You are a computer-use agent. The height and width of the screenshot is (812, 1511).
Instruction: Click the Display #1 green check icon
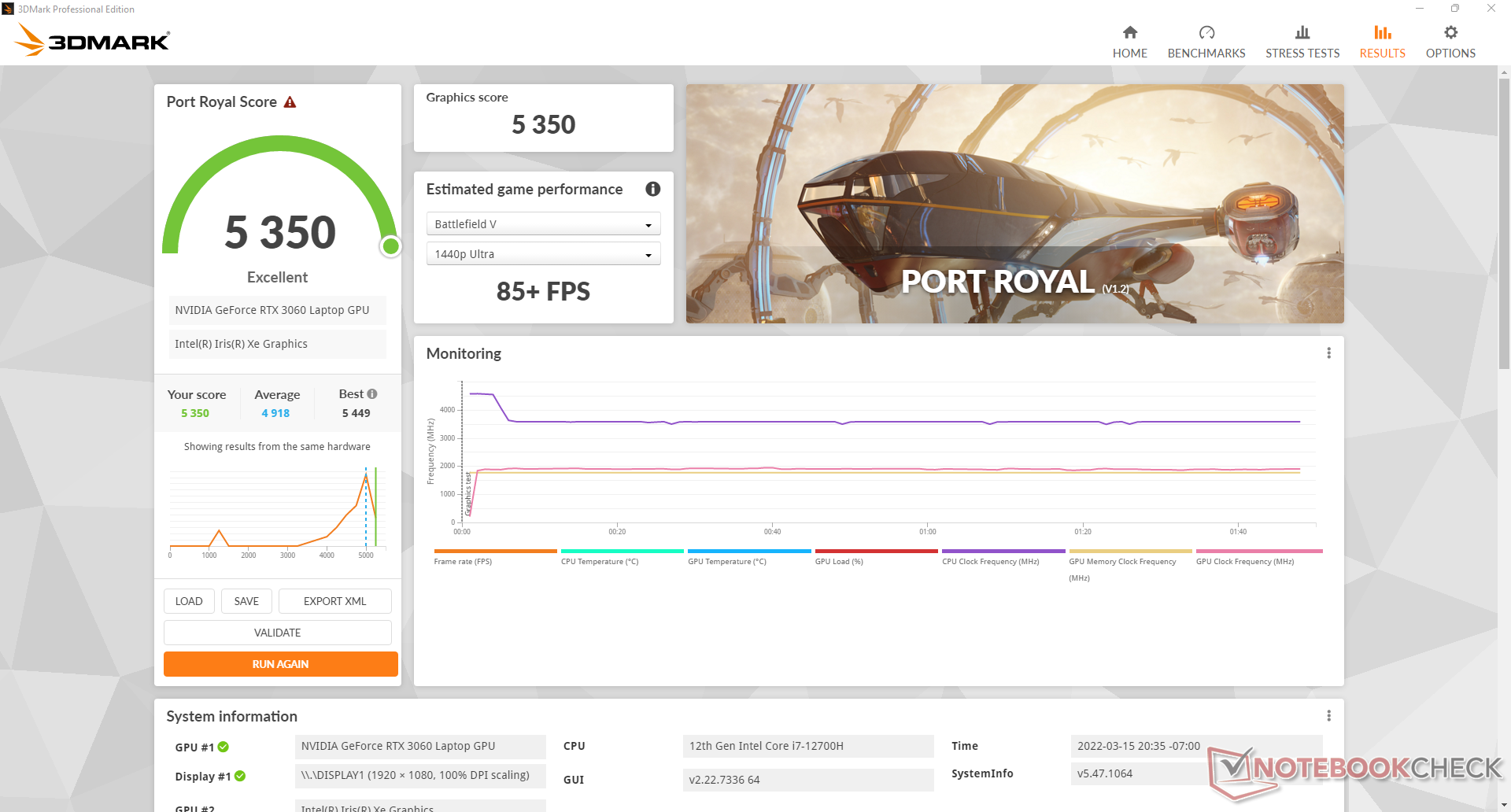[x=240, y=776]
